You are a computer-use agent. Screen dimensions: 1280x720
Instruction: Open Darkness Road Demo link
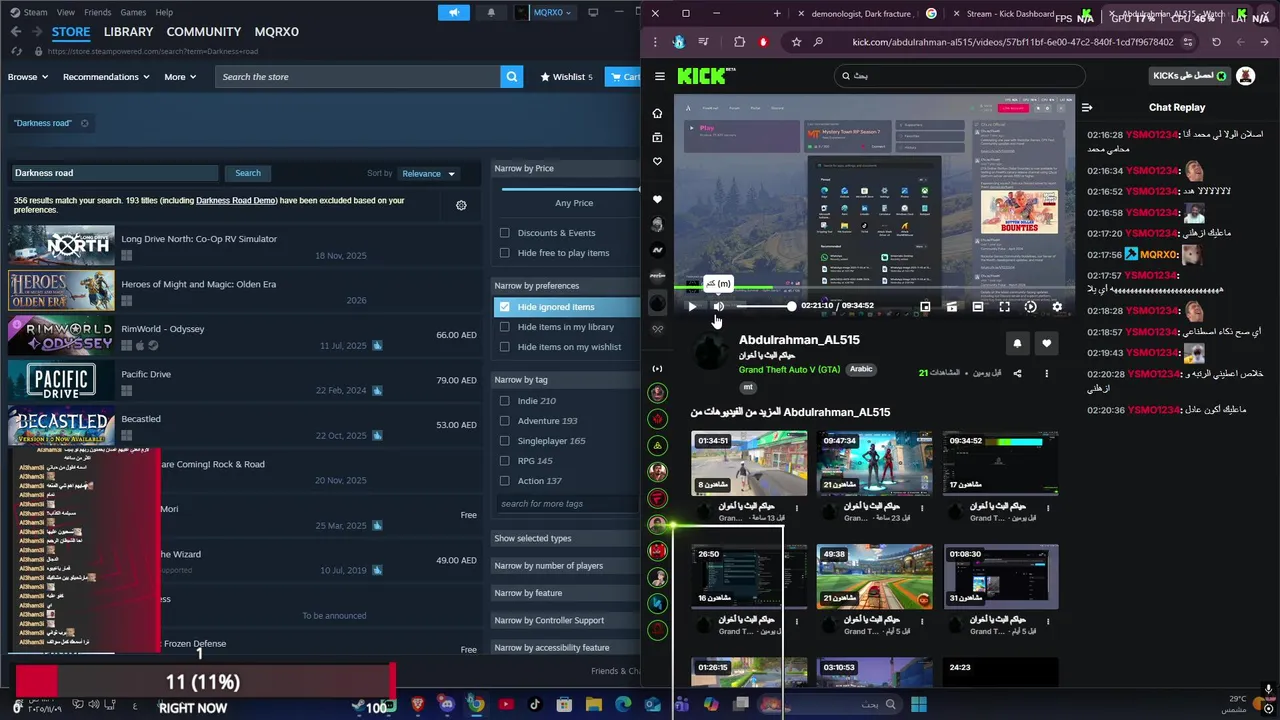(x=236, y=200)
